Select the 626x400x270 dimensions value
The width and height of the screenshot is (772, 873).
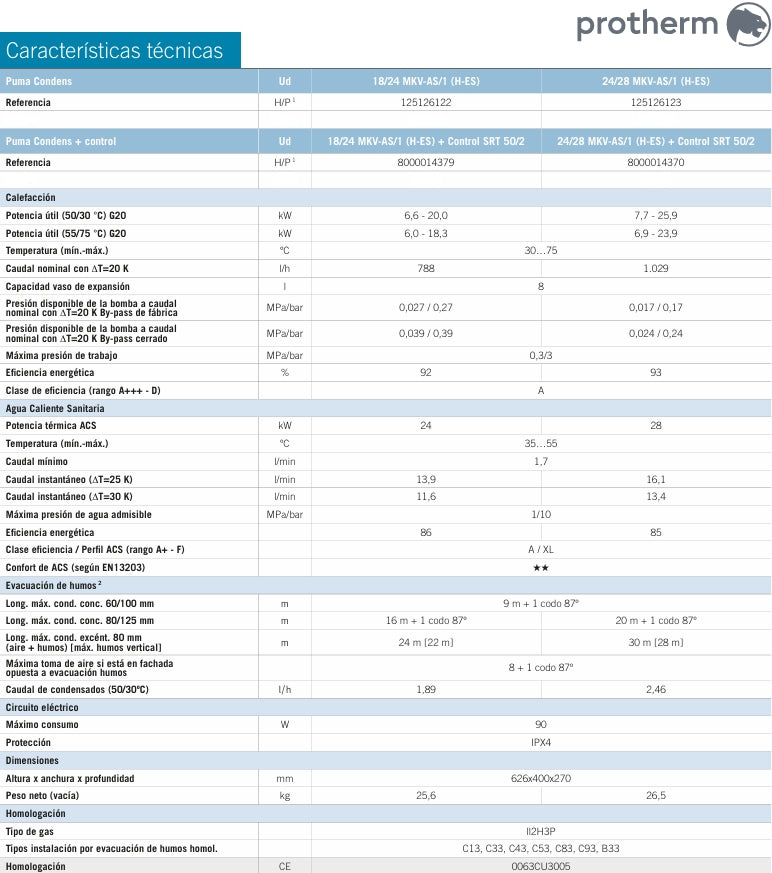(x=541, y=778)
